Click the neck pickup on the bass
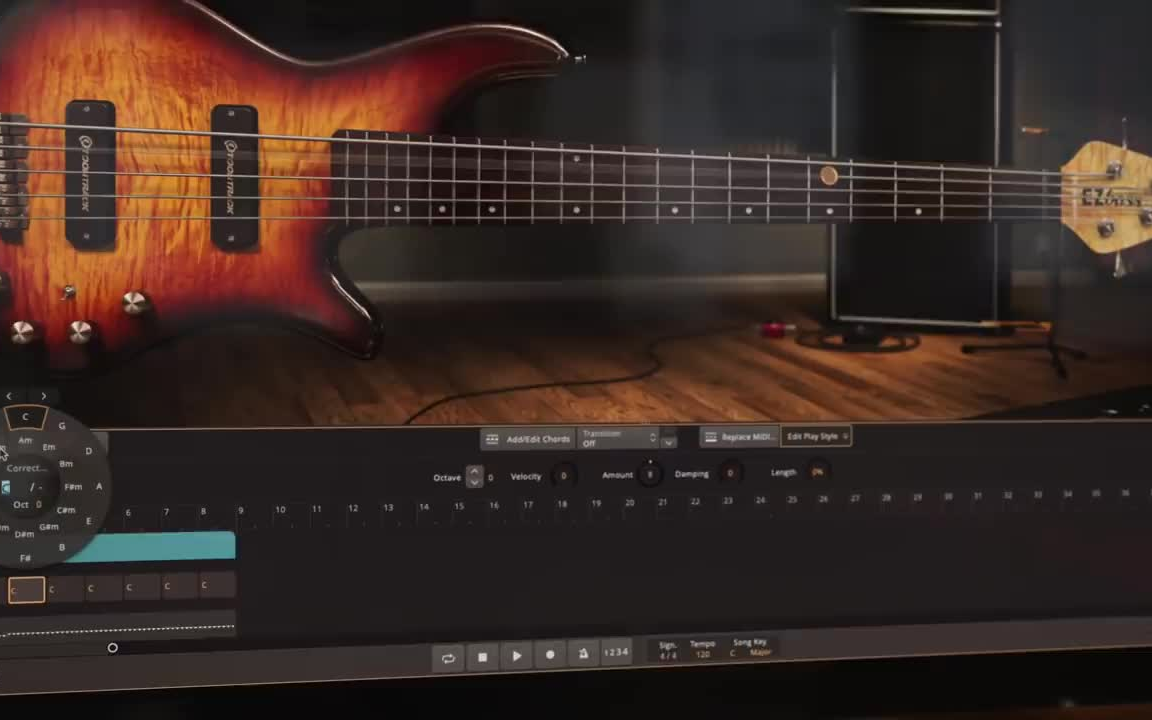The height and width of the screenshot is (720, 1152). point(234,177)
